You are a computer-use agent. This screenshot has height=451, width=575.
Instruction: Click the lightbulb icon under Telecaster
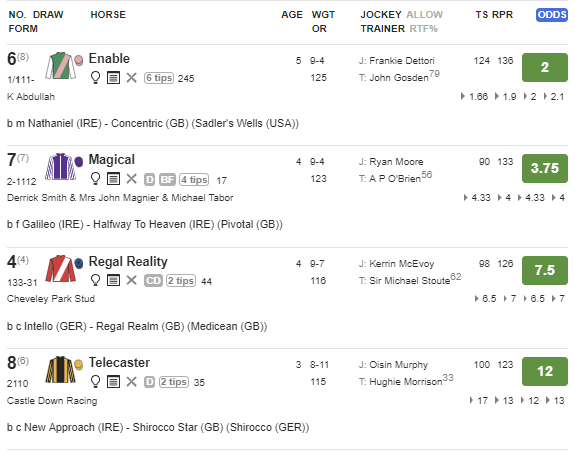[95, 382]
